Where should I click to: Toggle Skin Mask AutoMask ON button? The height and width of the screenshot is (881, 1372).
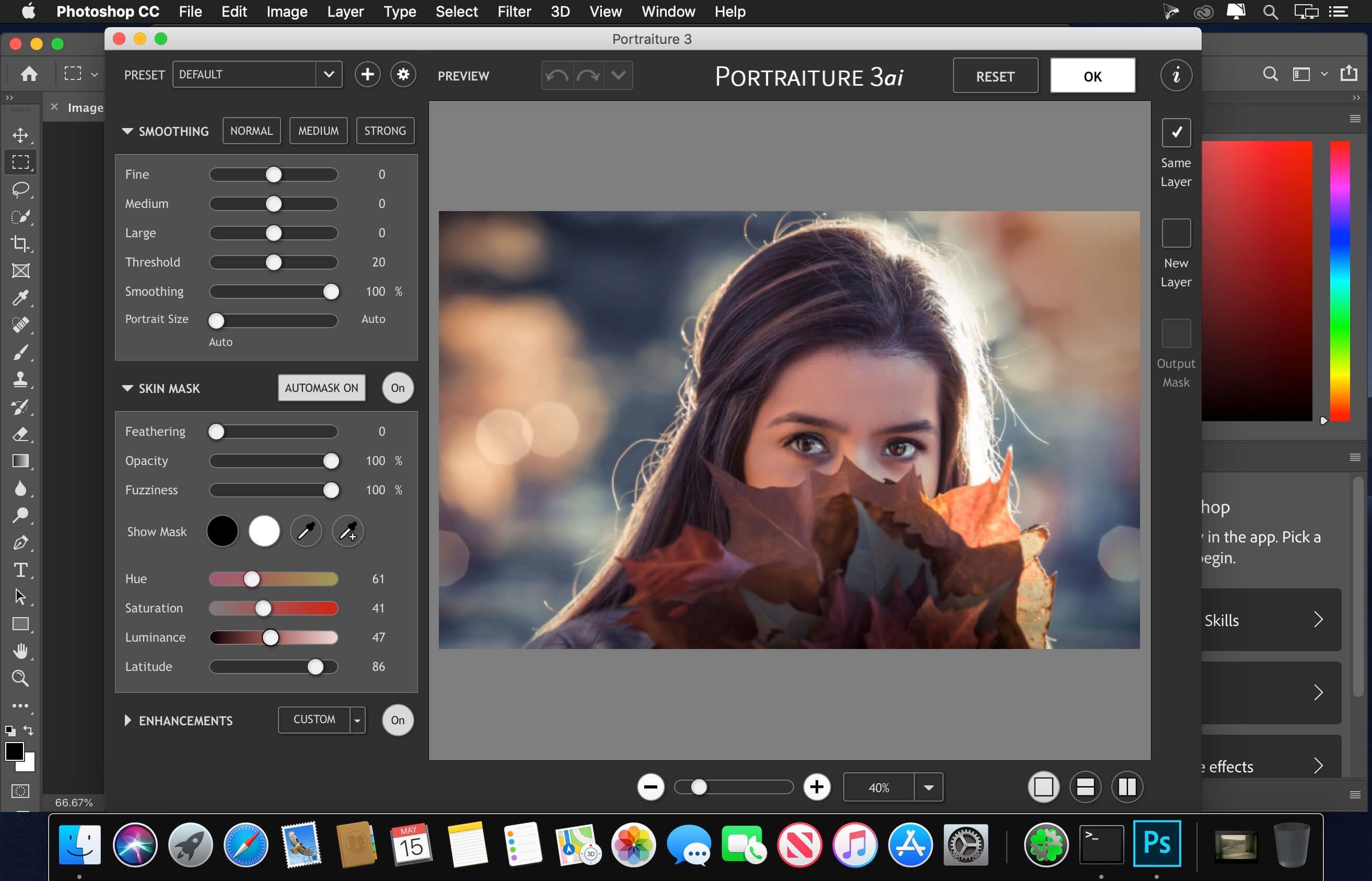pos(320,388)
